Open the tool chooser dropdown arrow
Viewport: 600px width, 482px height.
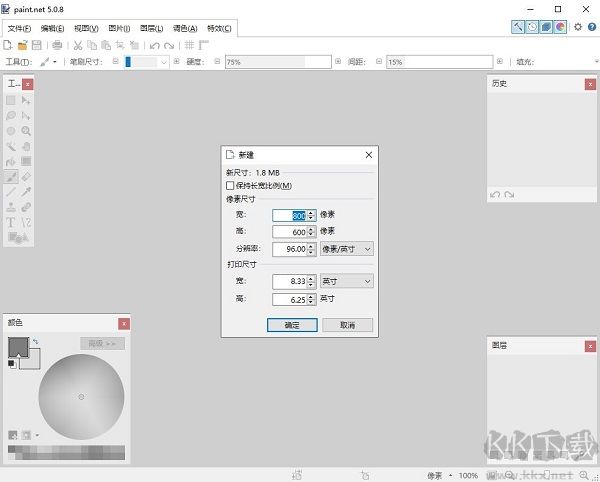tap(55, 62)
